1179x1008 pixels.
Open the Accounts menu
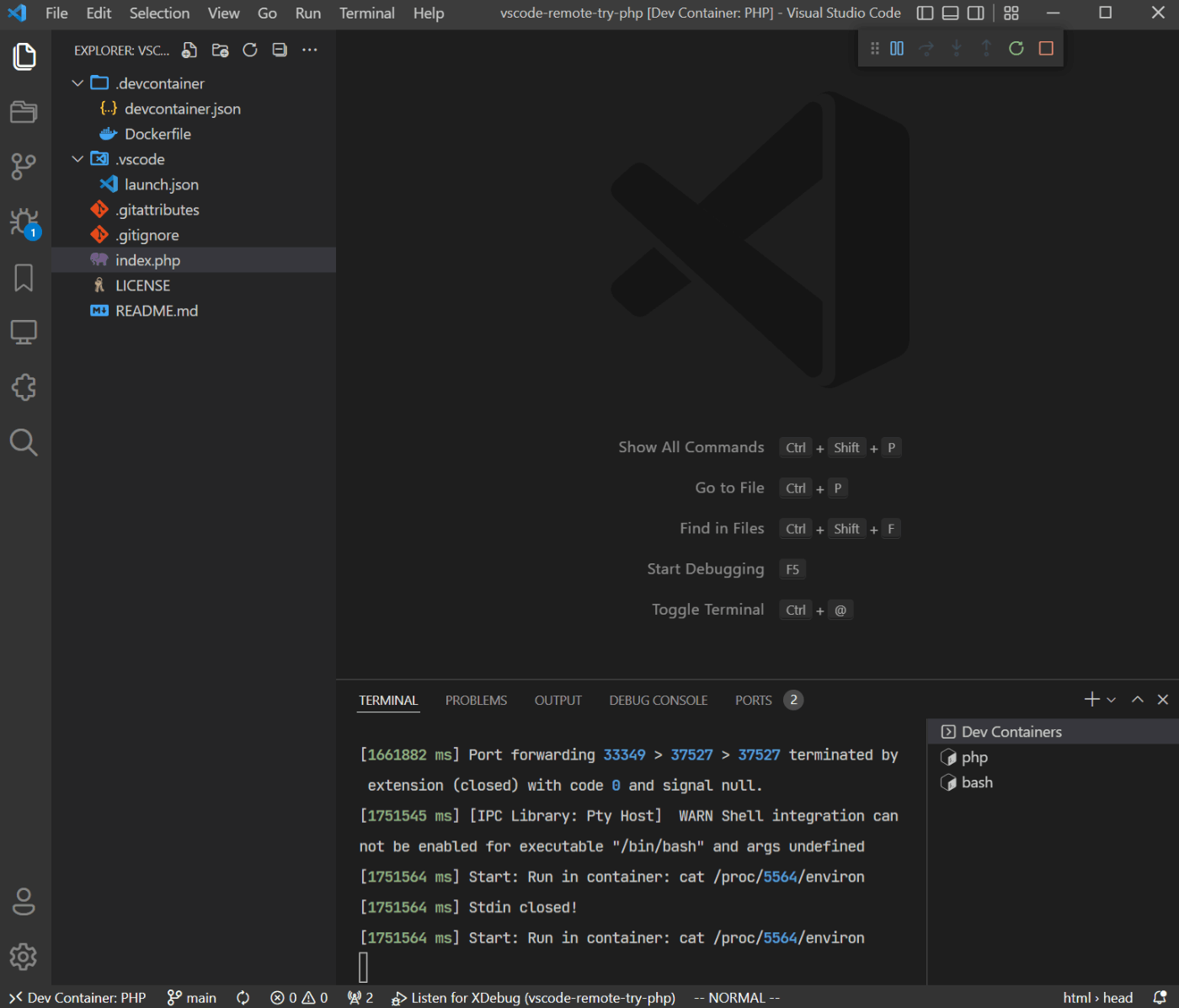pos(24,902)
